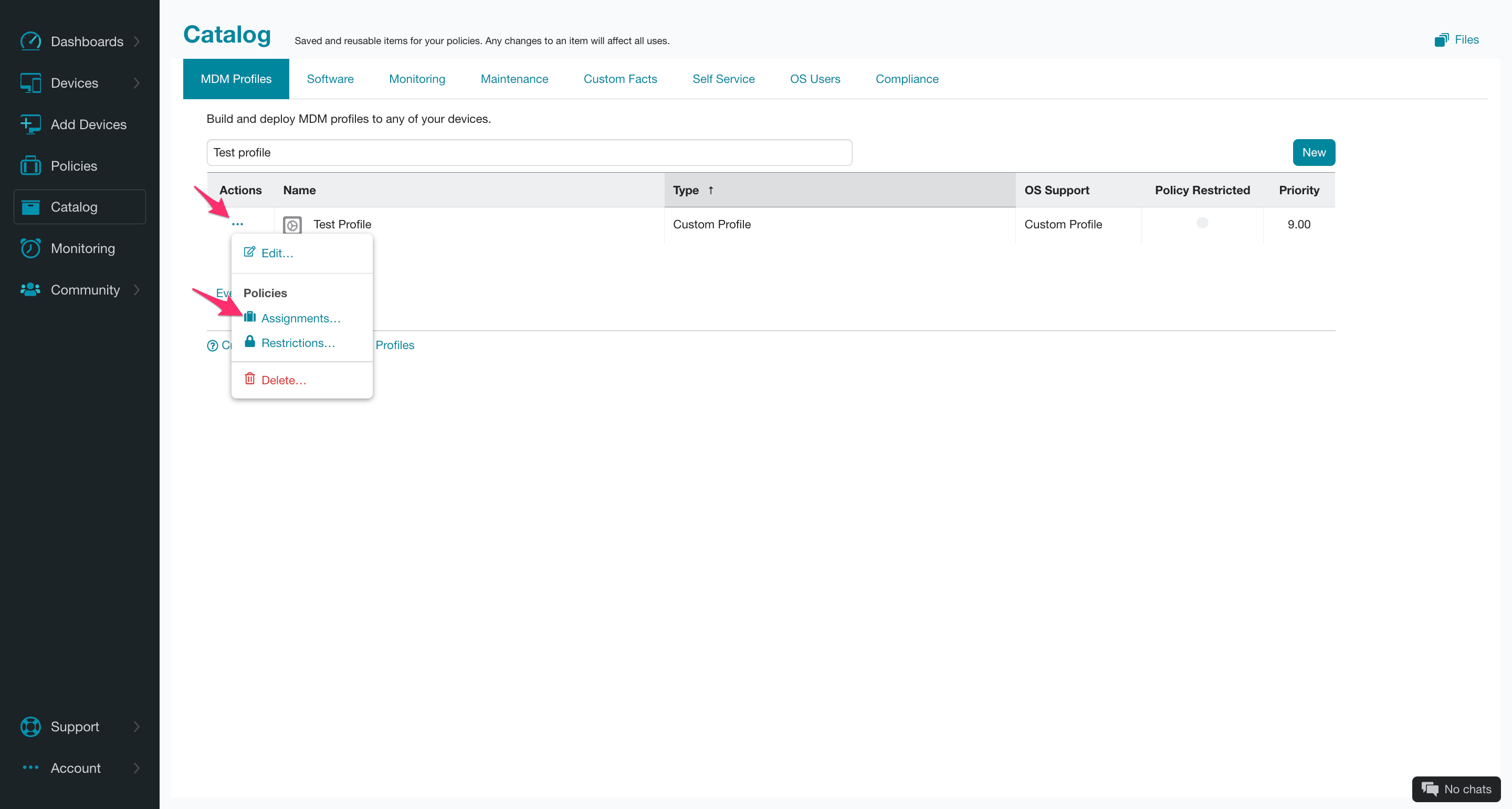Viewport: 1512px width, 809px height.
Task: Select the Restrictions option from context menu
Action: point(297,342)
